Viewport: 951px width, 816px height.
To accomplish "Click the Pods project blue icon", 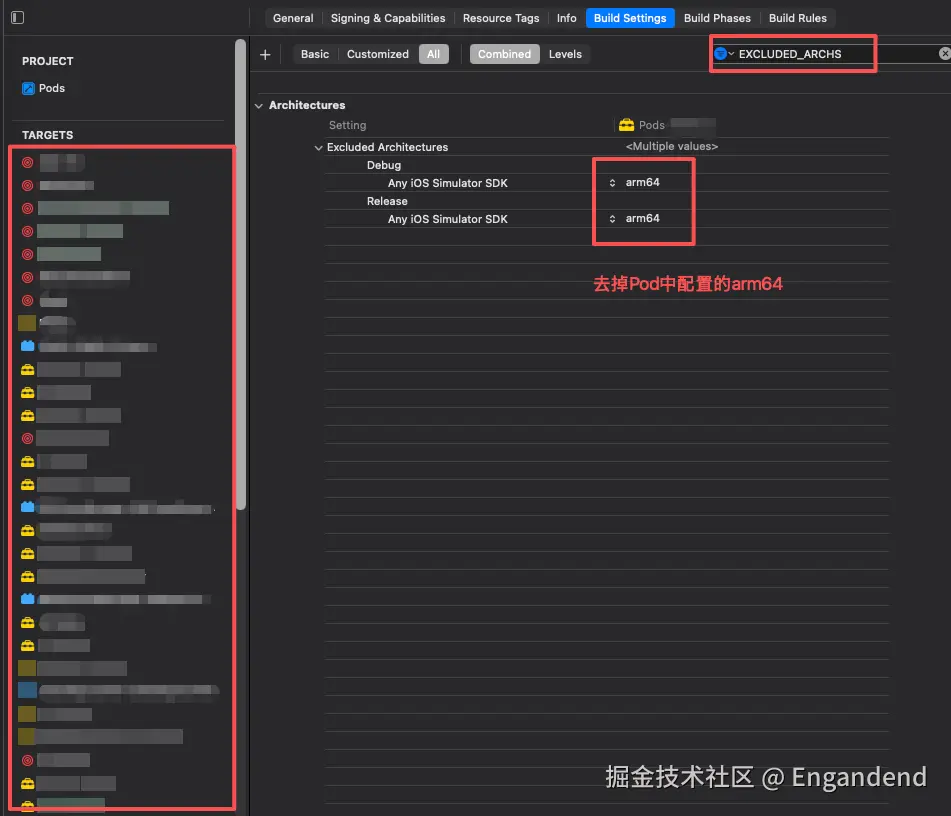I will click(x=28, y=89).
